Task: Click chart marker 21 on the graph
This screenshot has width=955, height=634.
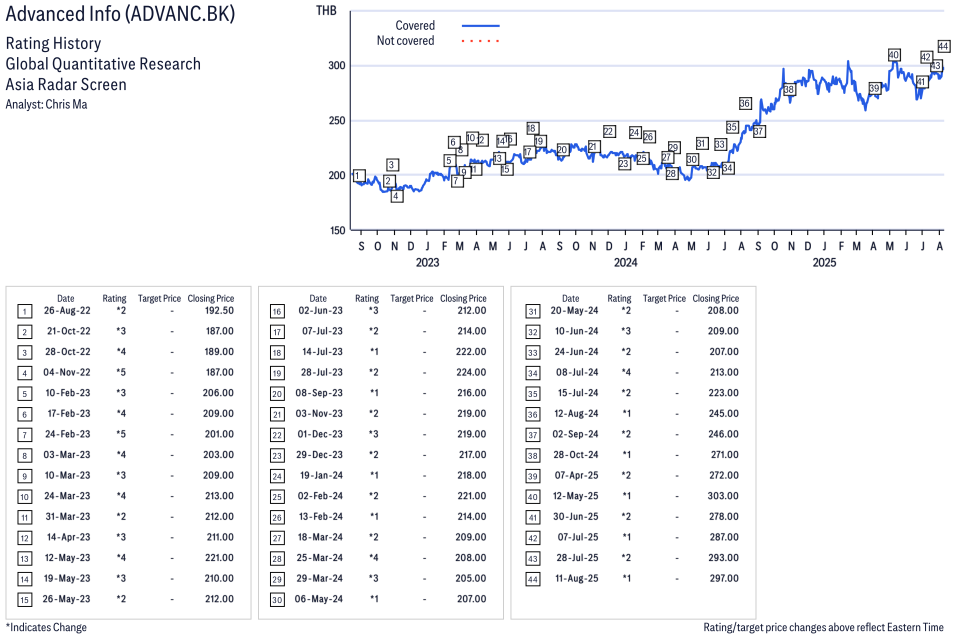Action: click(593, 147)
